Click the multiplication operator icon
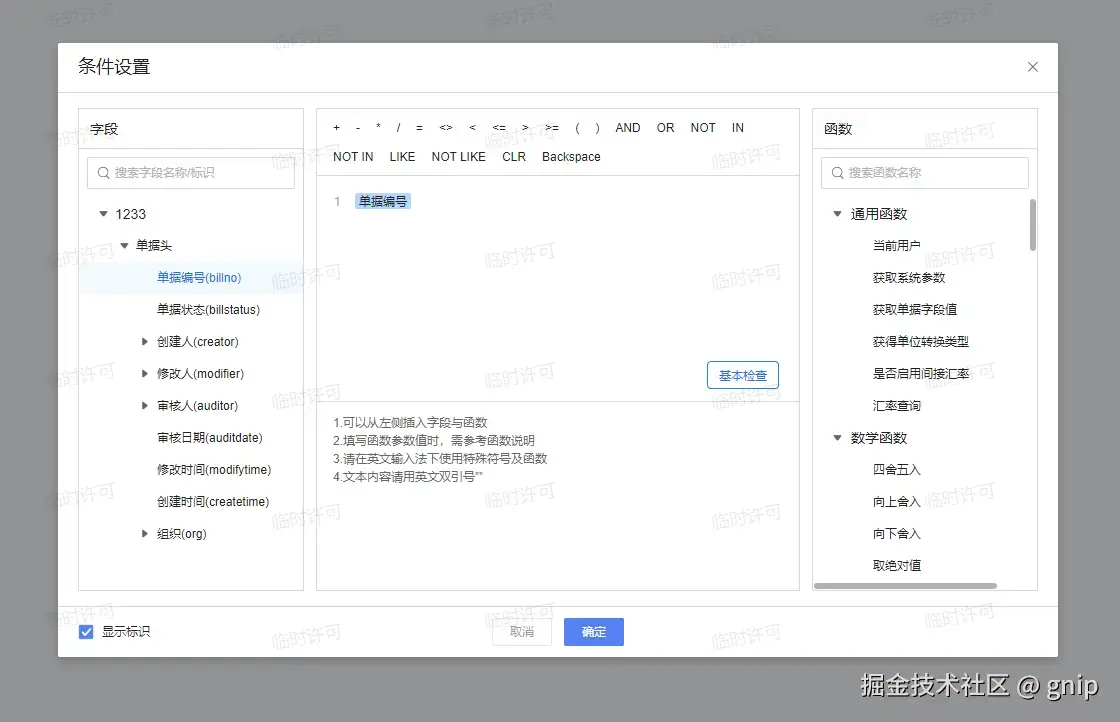 pyautogui.click(x=378, y=128)
